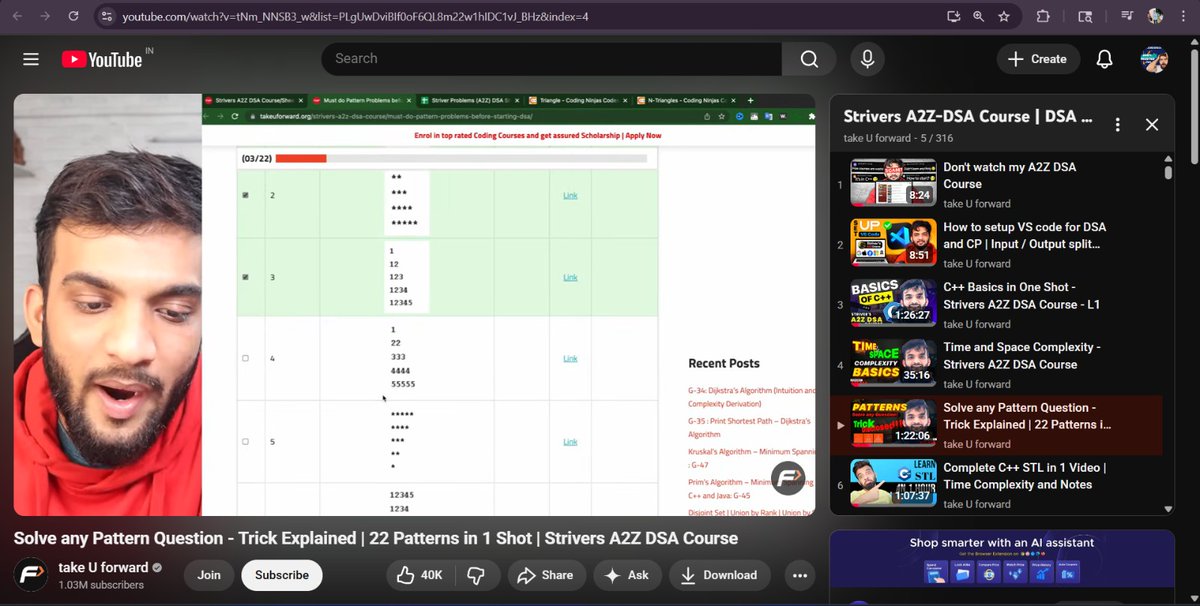
Task: View site information icon in address bar
Action: [x=108, y=17]
